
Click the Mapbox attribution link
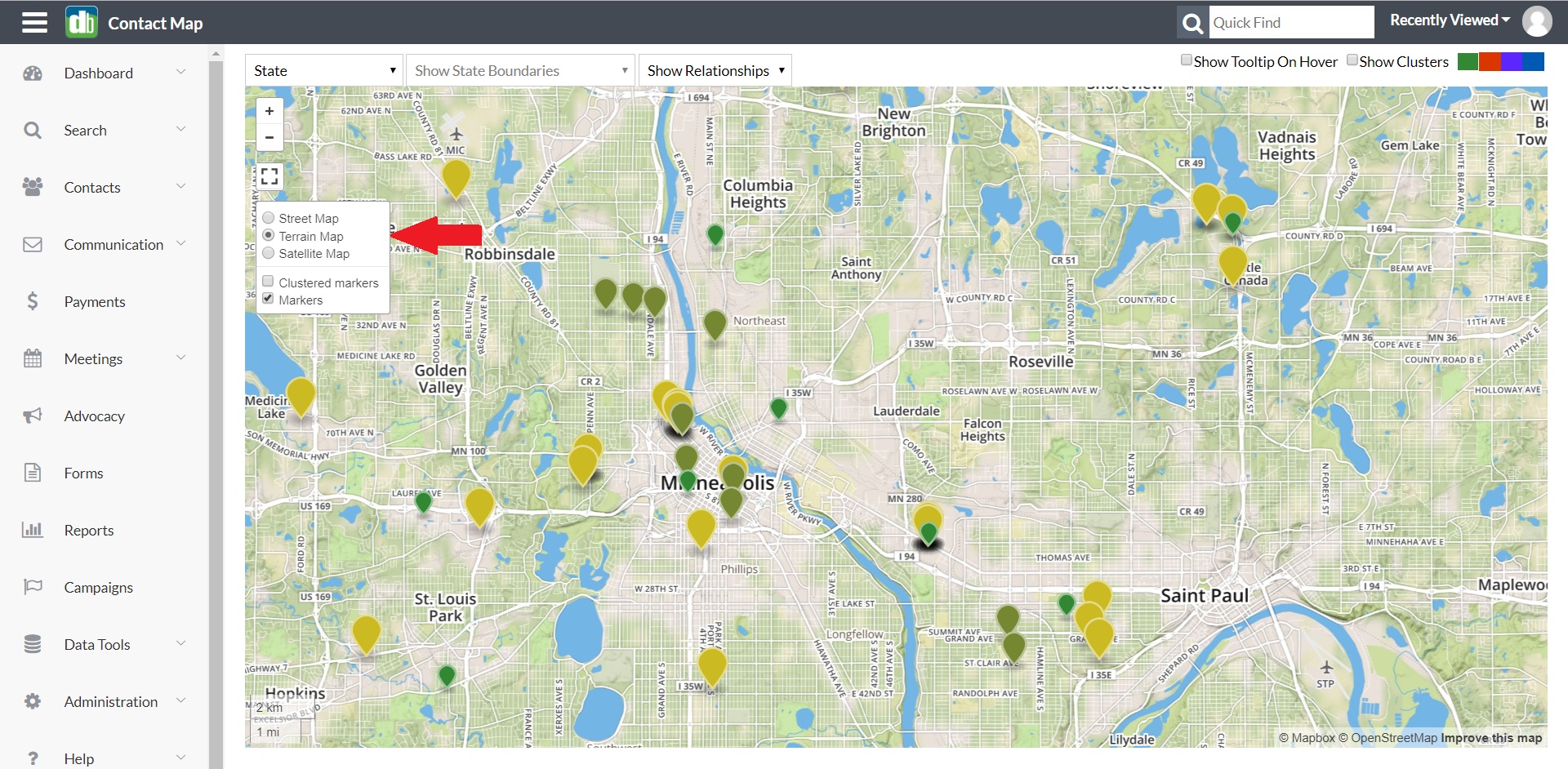point(1307,738)
